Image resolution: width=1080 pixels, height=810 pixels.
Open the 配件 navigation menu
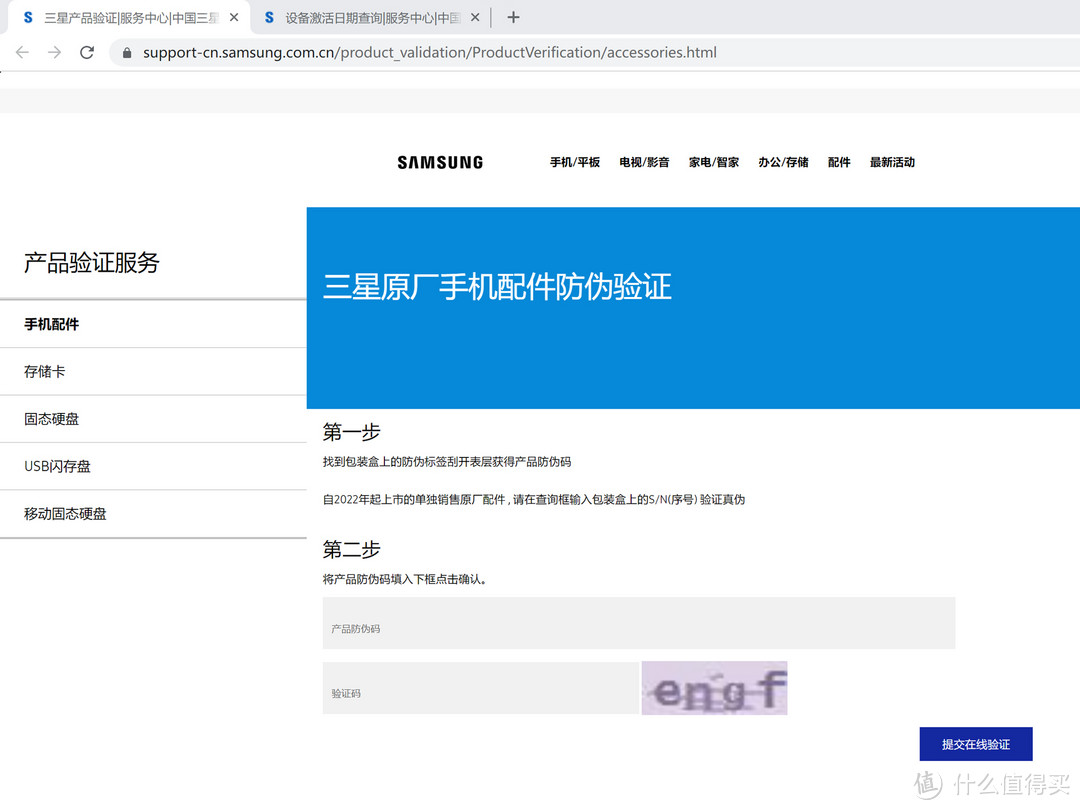coord(839,163)
